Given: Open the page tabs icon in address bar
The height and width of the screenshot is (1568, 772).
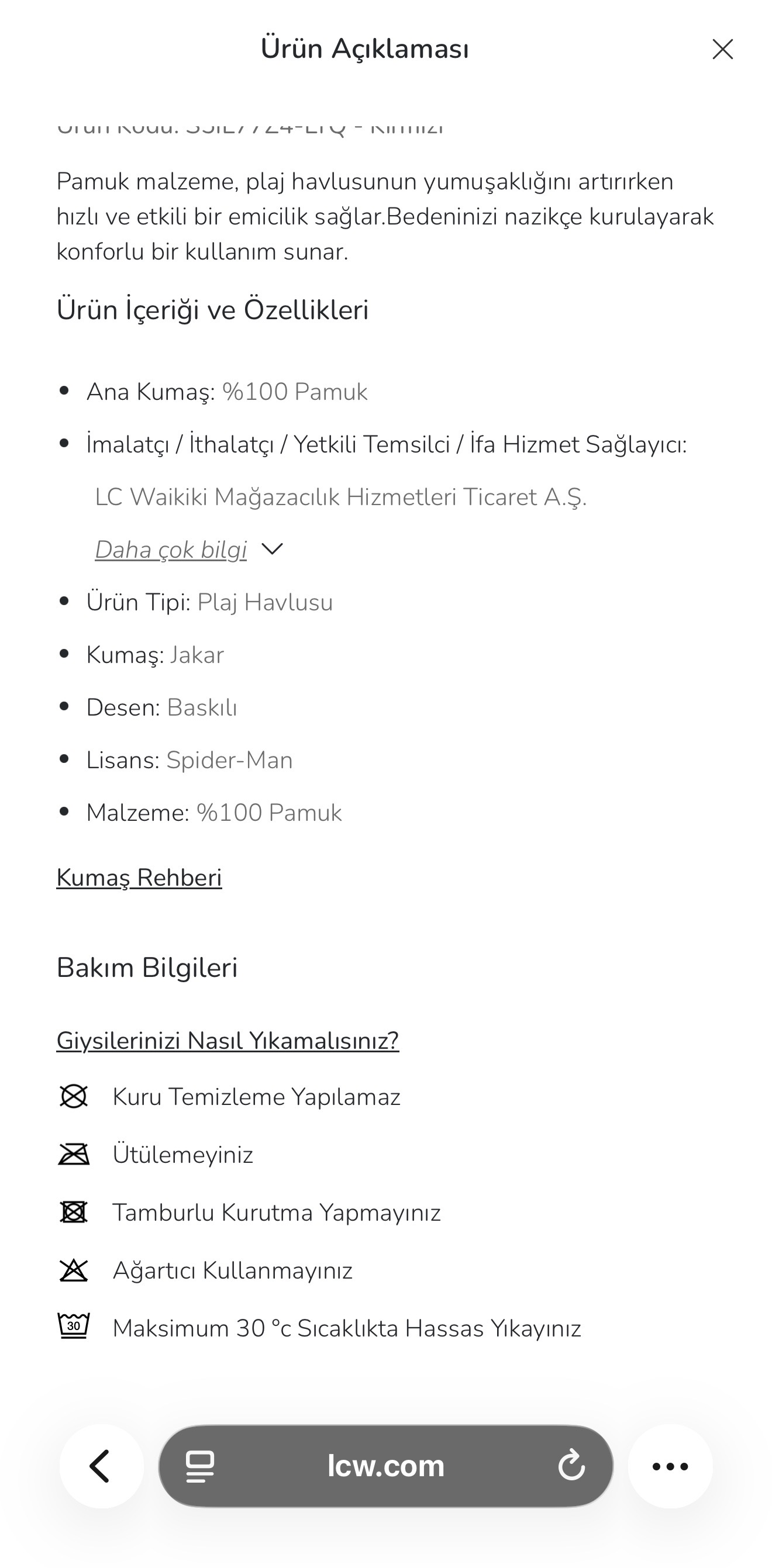Looking at the screenshot, I should pos(199,1466).
